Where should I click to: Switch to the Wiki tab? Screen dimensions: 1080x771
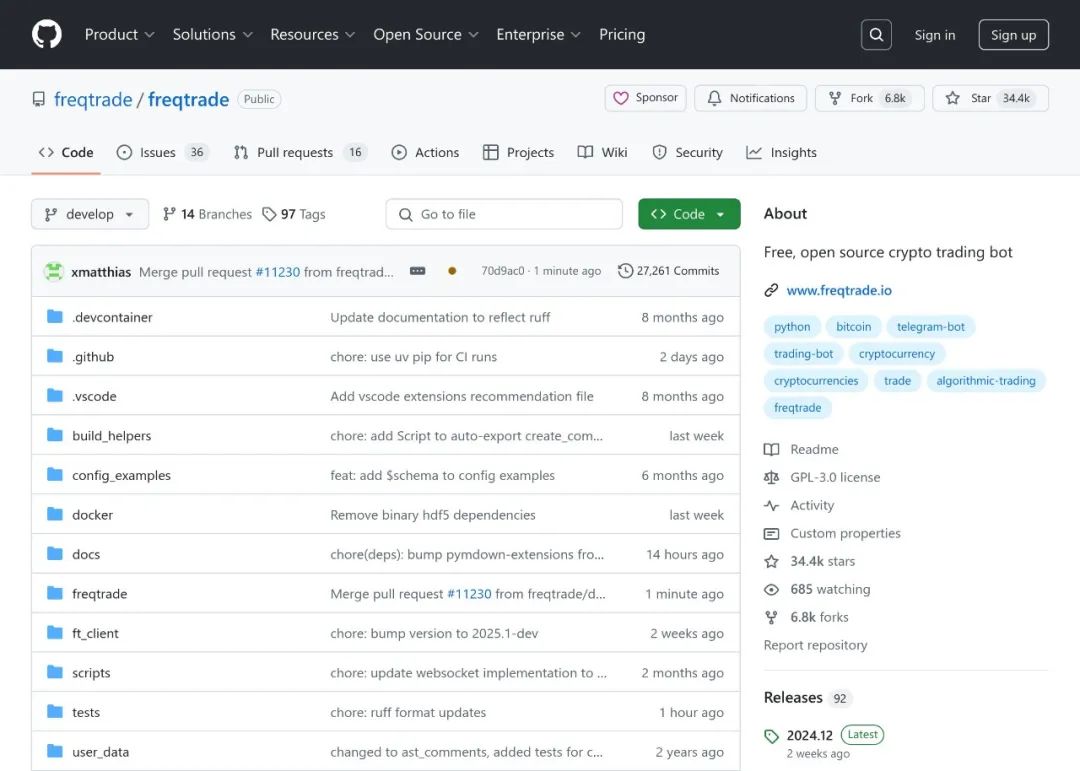click(603, 152)
